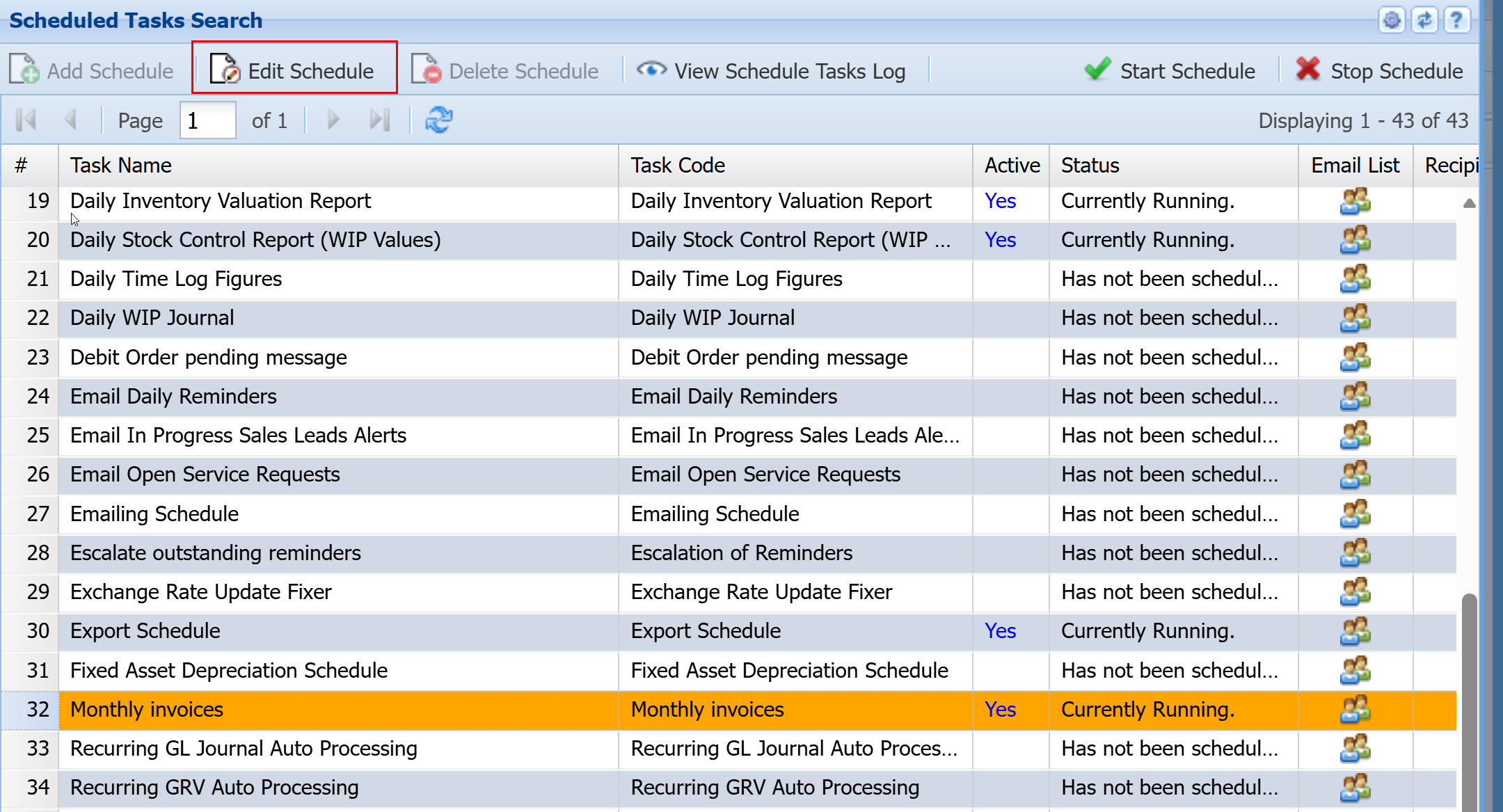The width and height of the screenshot is (1503, 812).
Task: Click the Edit Schedule toolbar icon
Action: [x=225, y=70]
